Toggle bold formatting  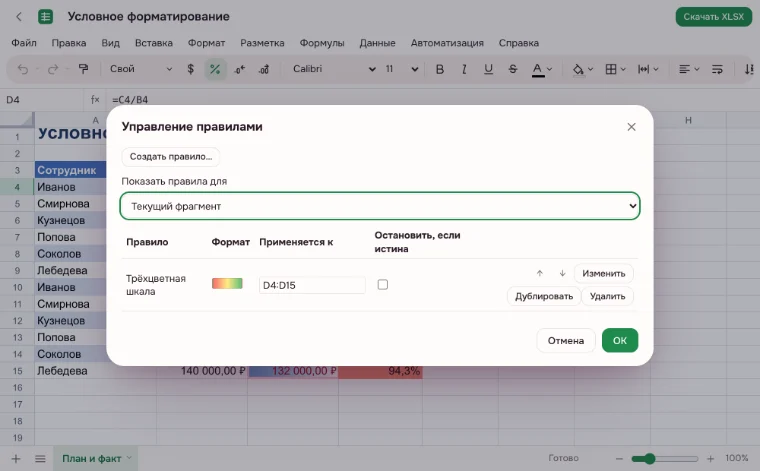pyautogui.click(x=440, y=69)
